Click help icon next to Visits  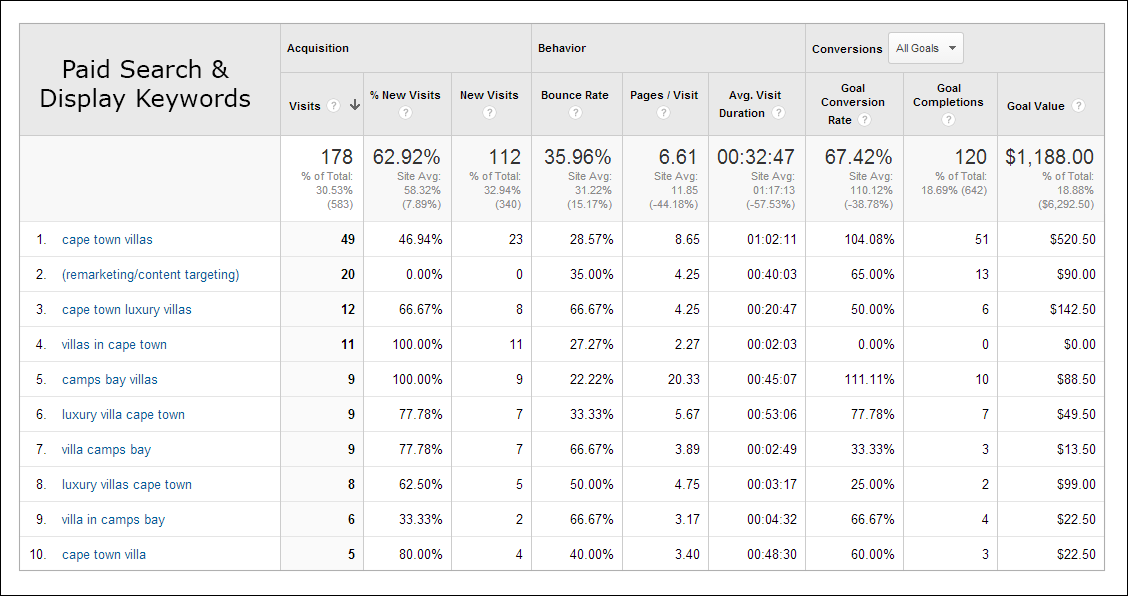333,105
